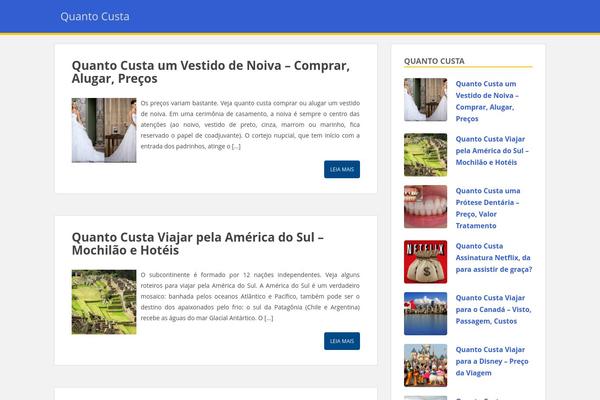Click Leia Mais for Vestido de Noiva
Screen dimensions: 600x400
tap(342, 169)
